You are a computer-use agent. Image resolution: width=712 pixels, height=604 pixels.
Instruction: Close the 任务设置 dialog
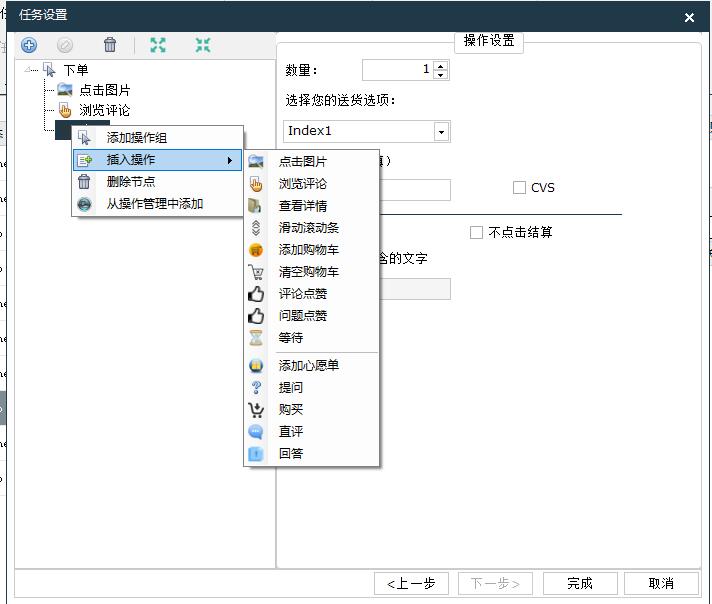[689, 17]
